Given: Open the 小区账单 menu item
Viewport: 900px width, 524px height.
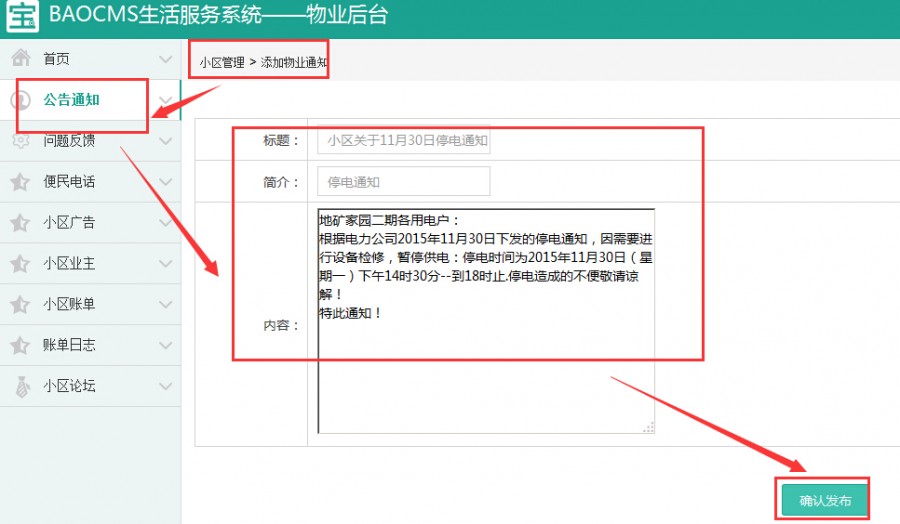Looking at the screenshot, I should (90, 304).
